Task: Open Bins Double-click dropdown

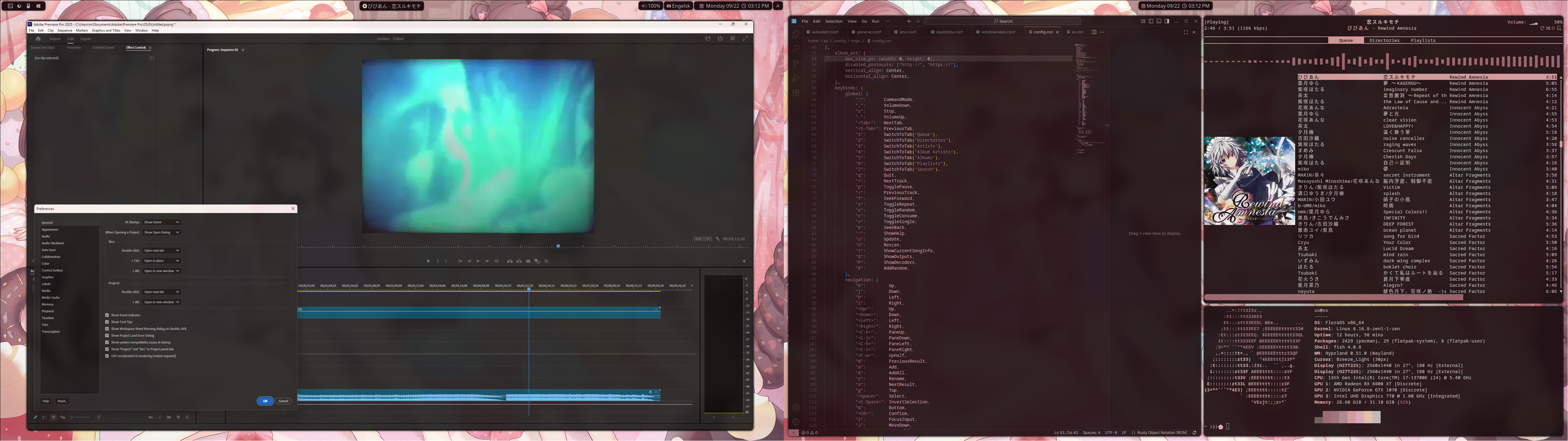Action: [x=161, y=251]
